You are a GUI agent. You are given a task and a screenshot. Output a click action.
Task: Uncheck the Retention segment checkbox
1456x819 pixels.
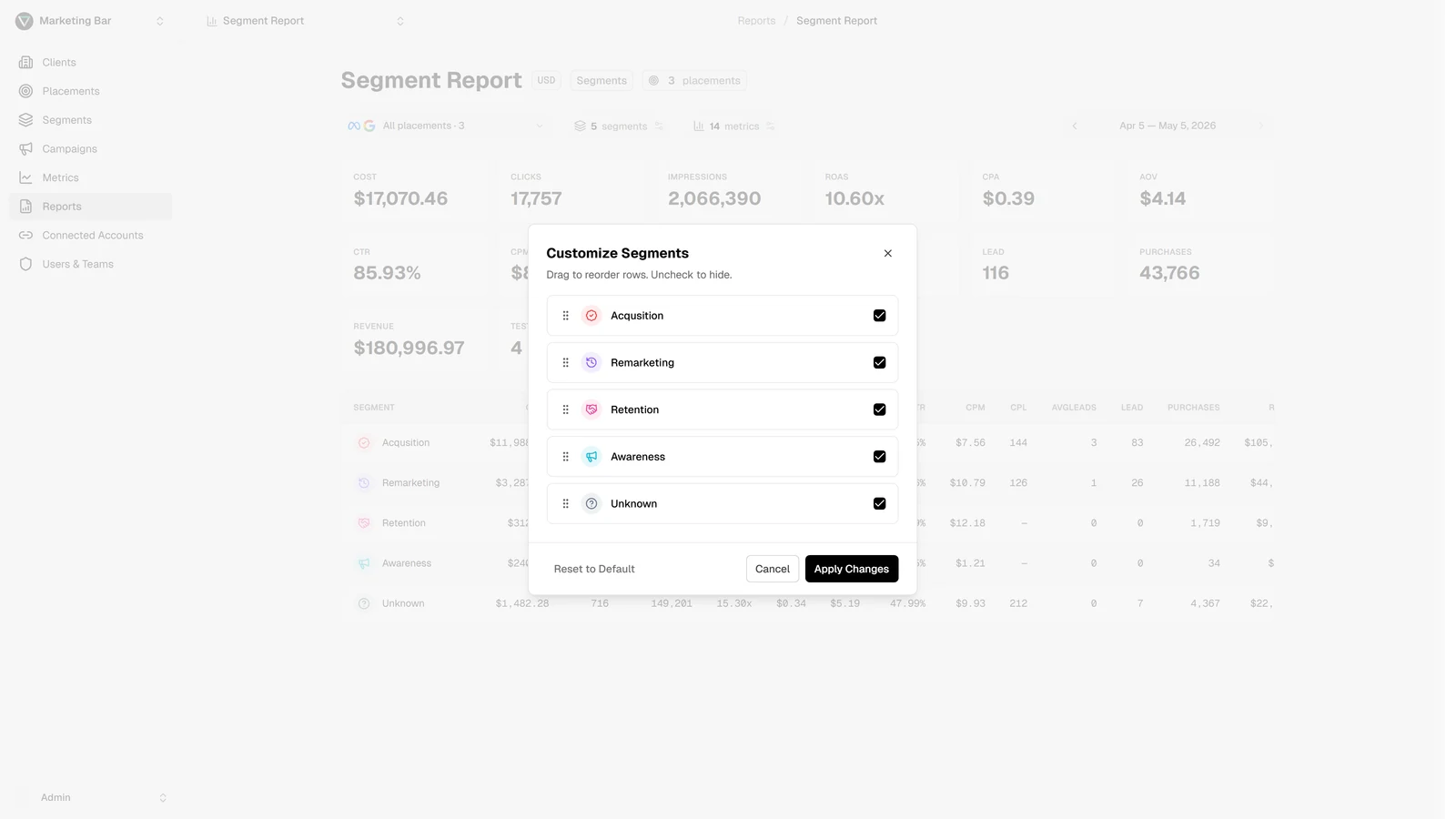point(879,409)
